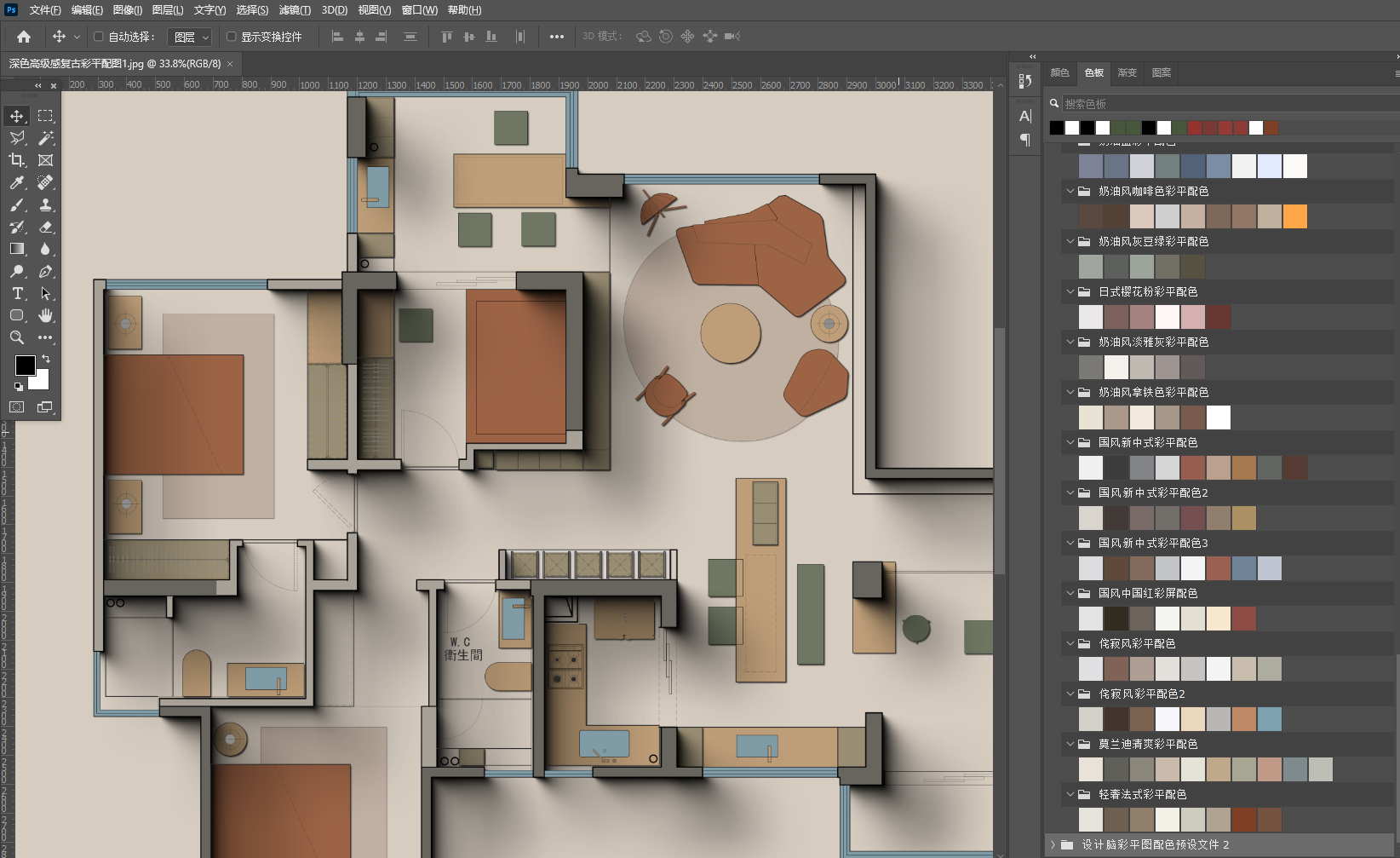
Task: Select the Magic Wand tool
Action: pyautogui.click(x=46, y=138)
